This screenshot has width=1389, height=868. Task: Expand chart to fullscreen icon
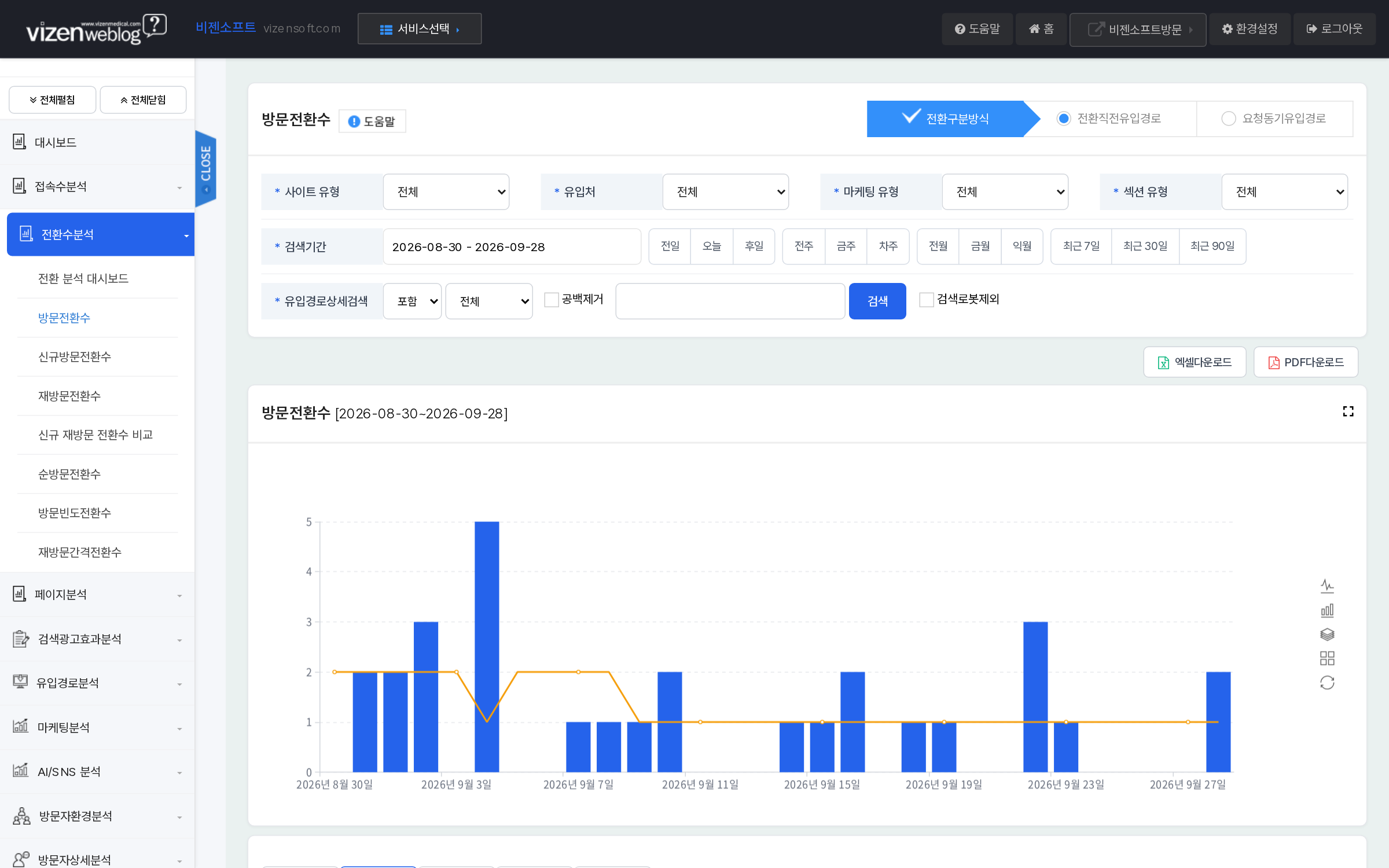(1348, 411)
